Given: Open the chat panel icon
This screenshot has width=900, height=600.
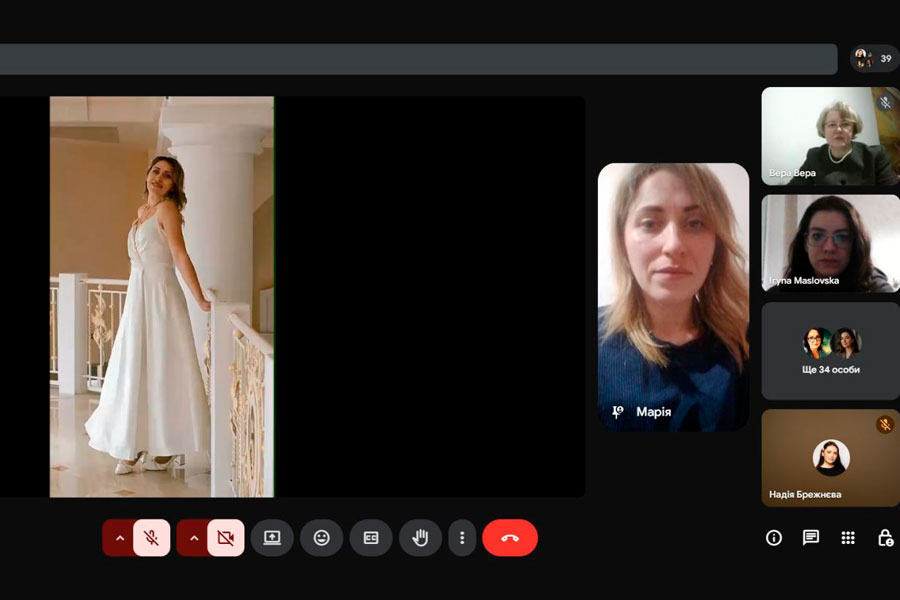Looking at the screenshot, I should (811, 538).
